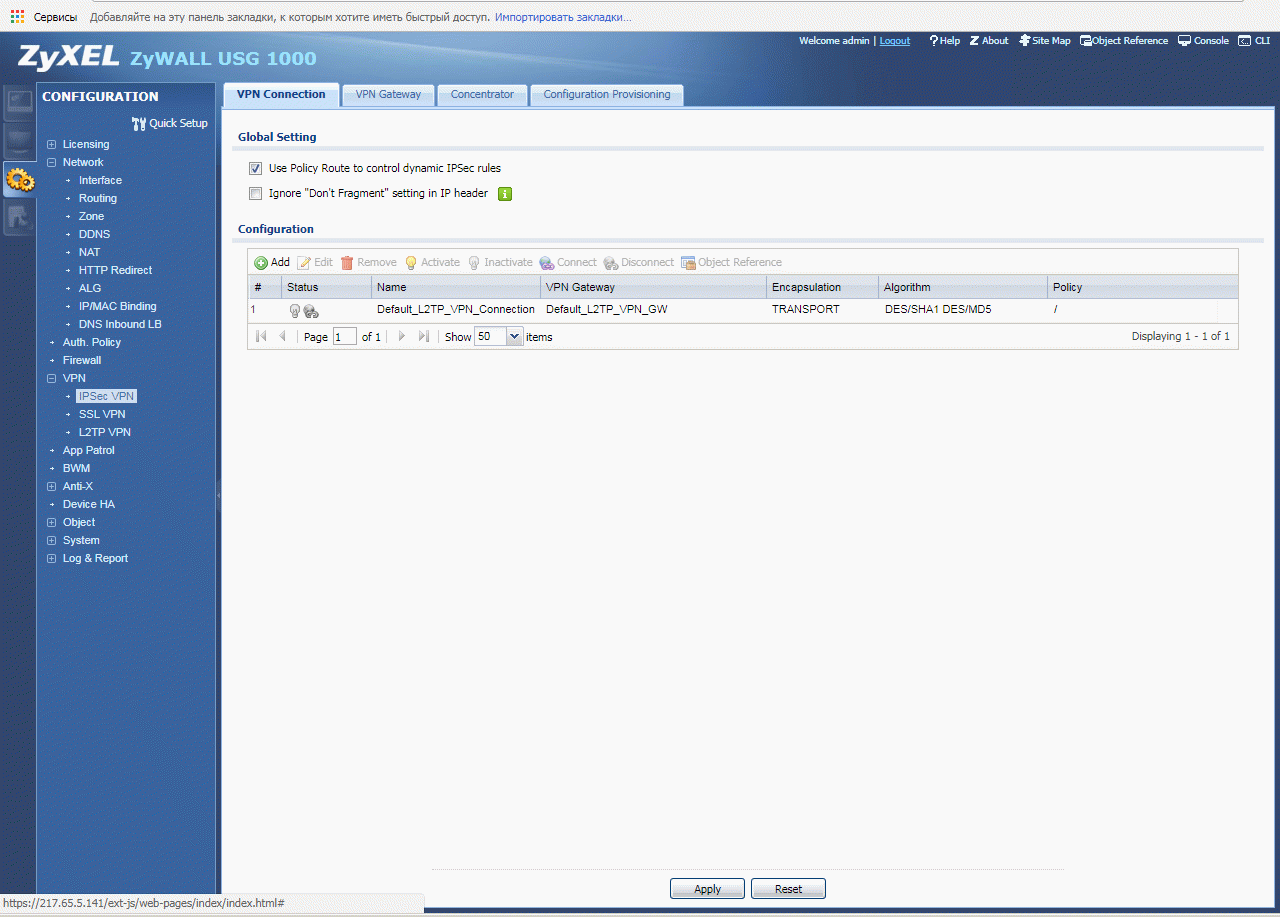Open the Configuration Provisioning tab
The height and width of the screenshot is (917, 1280).
[607, 94]
